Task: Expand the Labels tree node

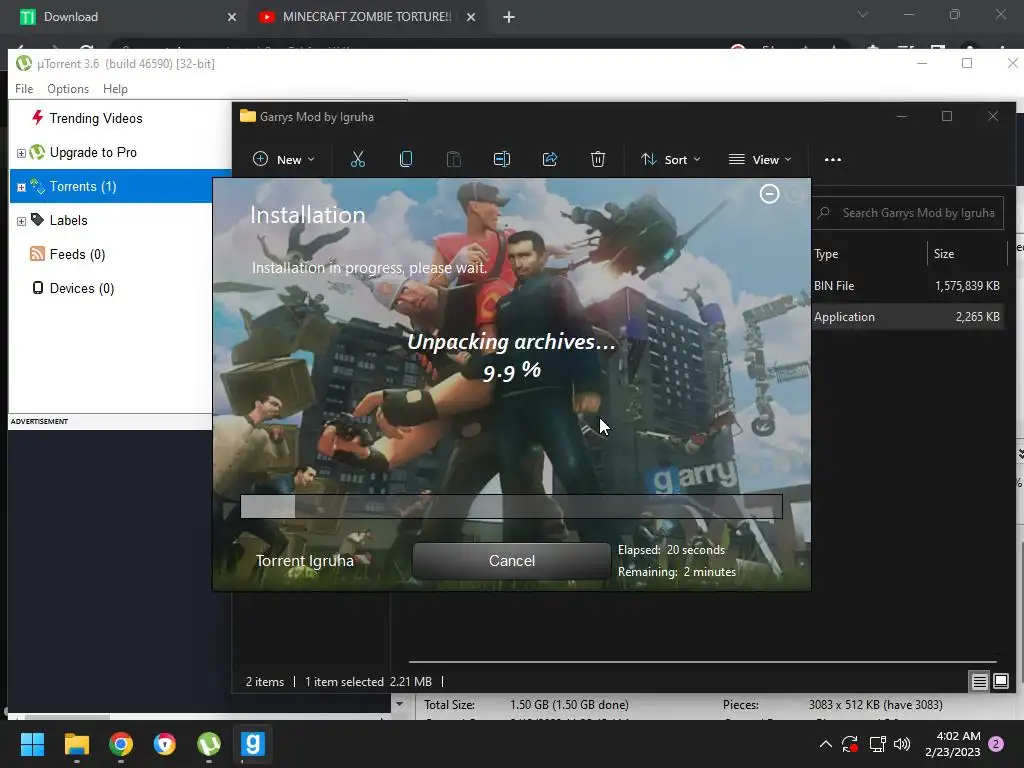Action: [21, 221]
